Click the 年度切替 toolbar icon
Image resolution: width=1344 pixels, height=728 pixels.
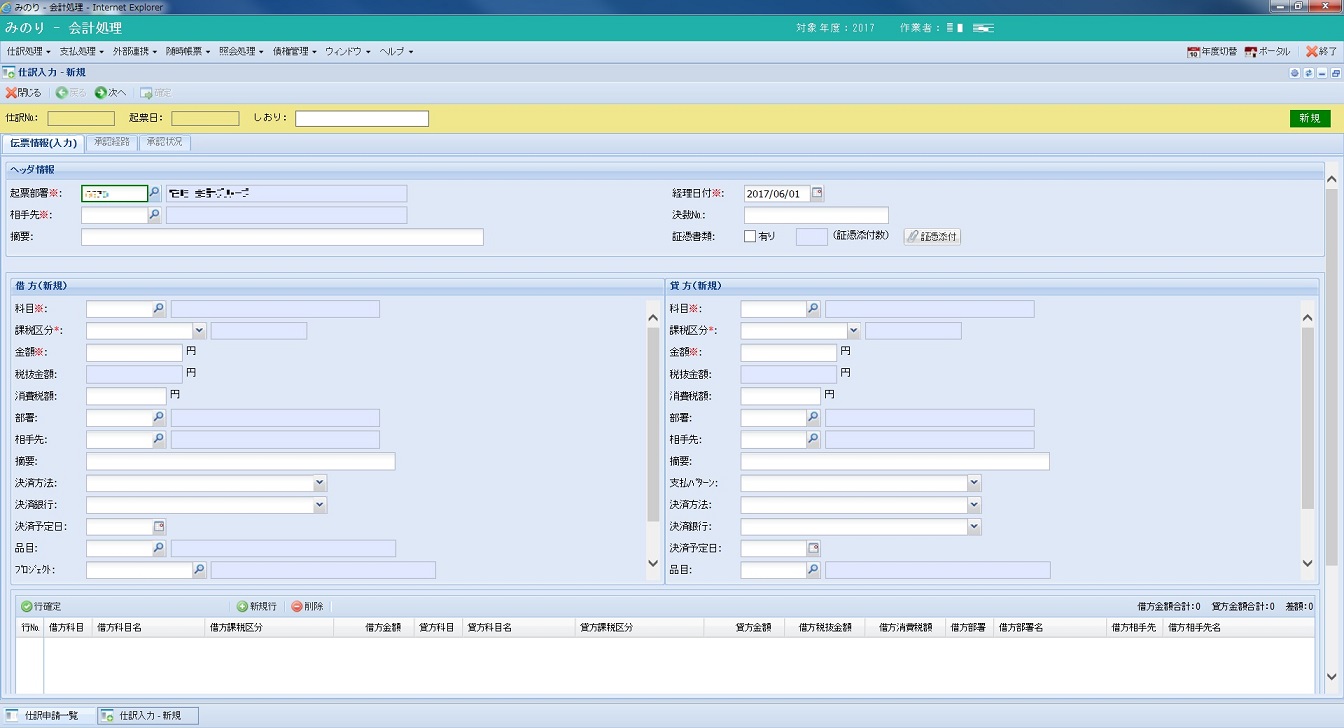point(1193,51)
